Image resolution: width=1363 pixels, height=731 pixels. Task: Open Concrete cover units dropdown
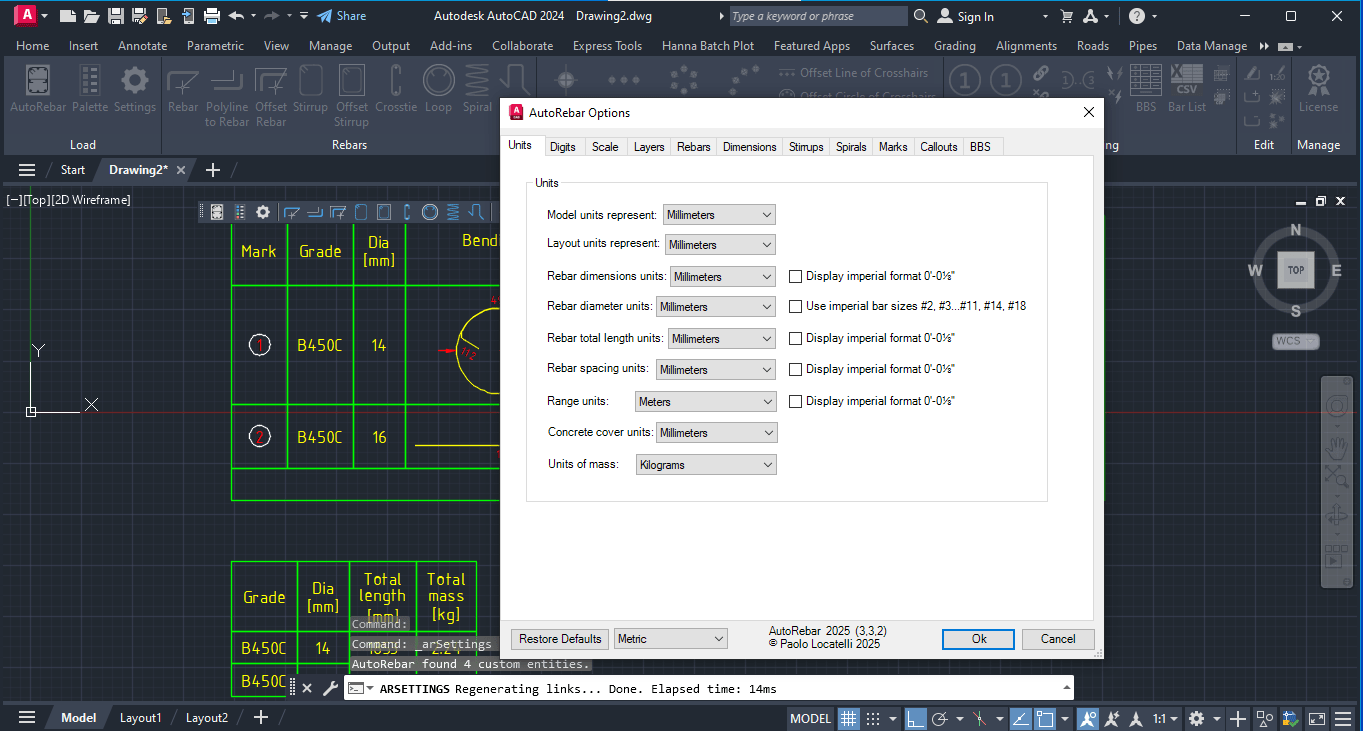(x=716, y=433)
